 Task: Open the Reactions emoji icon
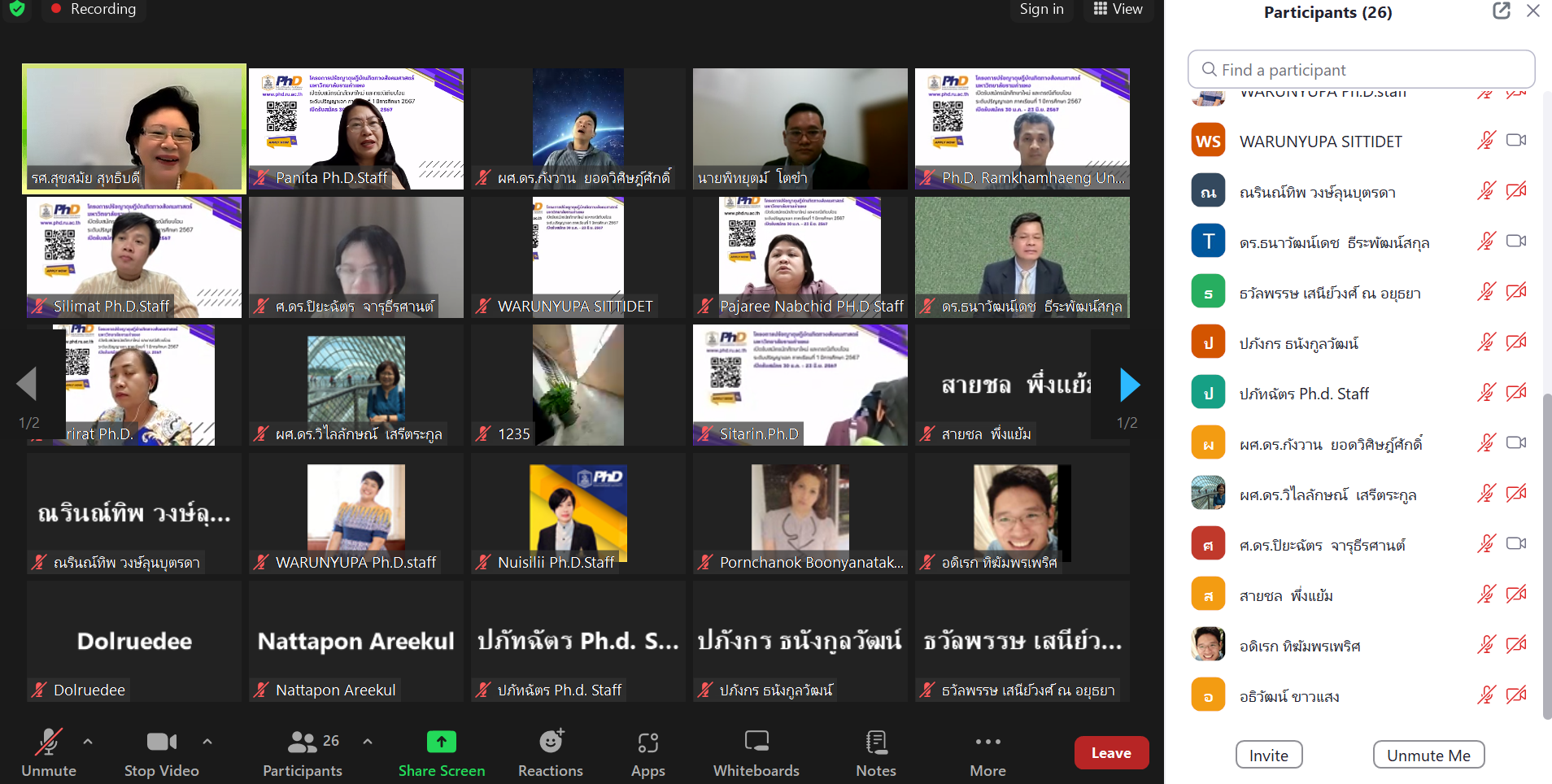click(x=551, y=741)
